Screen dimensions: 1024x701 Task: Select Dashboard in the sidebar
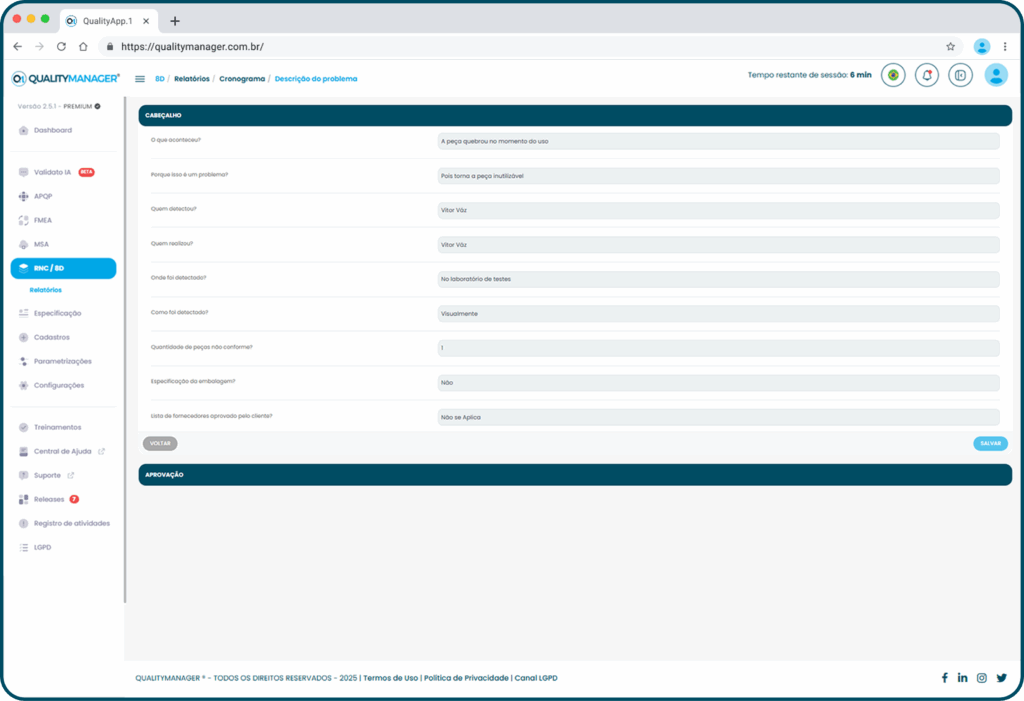(52, 130)
